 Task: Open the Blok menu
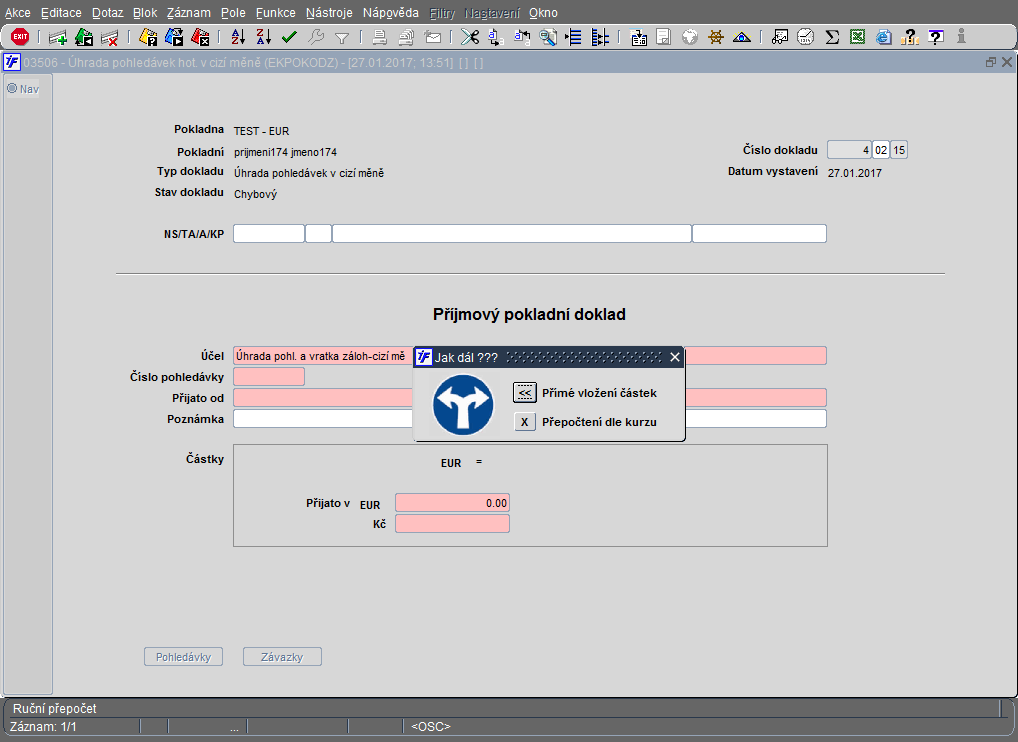pyautogui.click(x=145, y=13)
